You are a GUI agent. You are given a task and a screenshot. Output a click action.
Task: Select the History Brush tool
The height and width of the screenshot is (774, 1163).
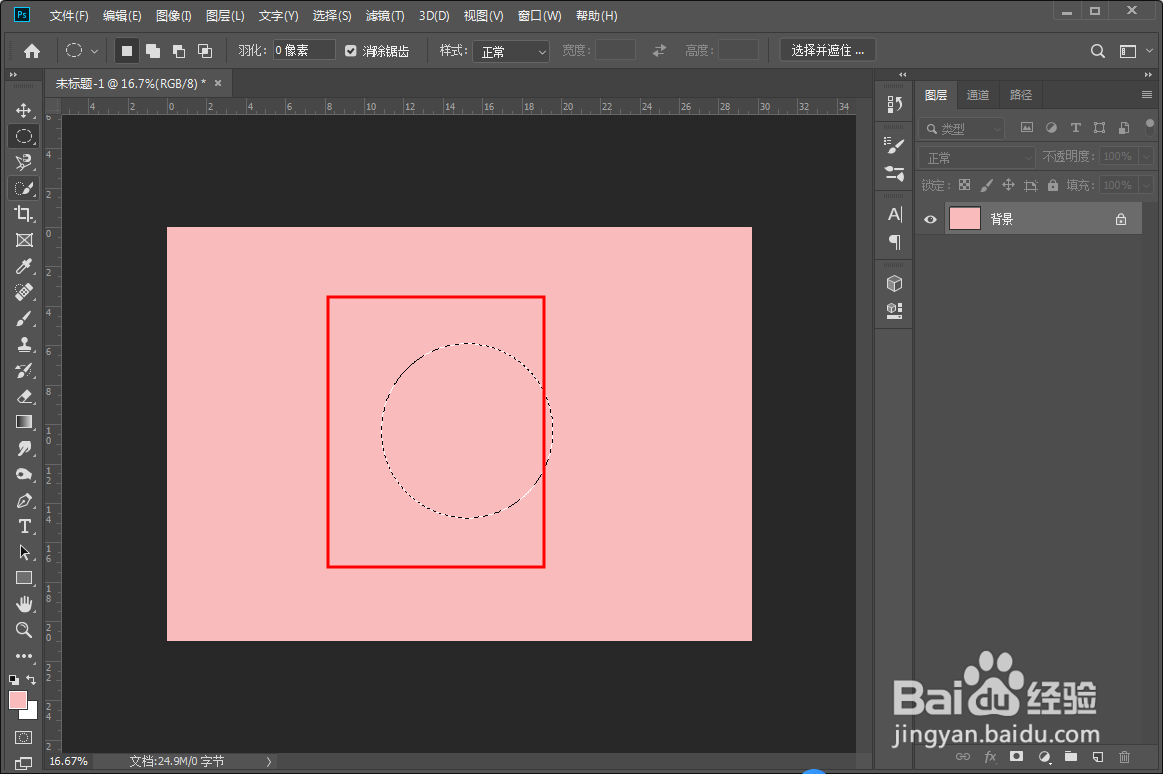pos(24,371)
